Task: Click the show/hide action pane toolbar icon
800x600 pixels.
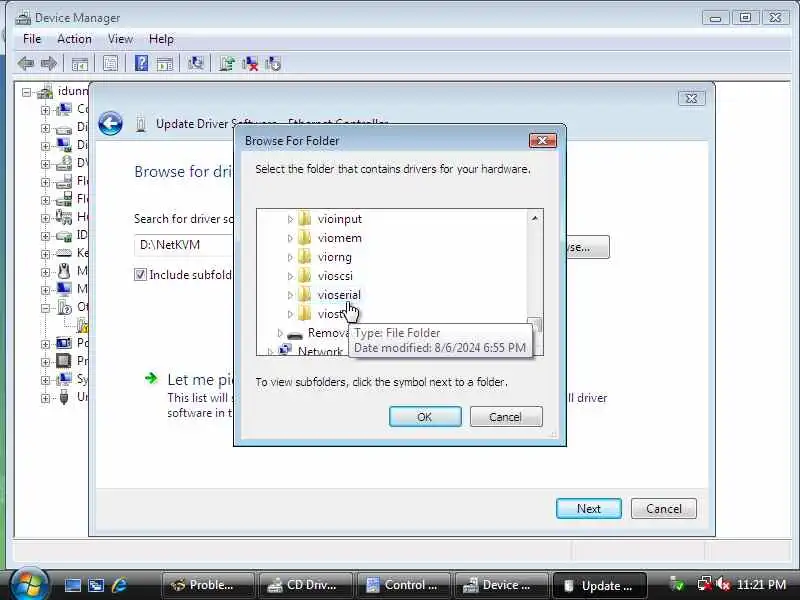Action: [x=164, y=64]
